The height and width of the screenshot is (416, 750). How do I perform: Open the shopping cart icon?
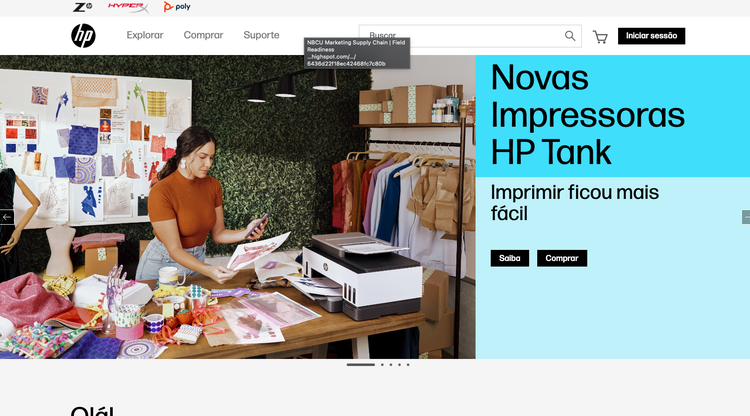pyautogui.click(x=600, y=37)
